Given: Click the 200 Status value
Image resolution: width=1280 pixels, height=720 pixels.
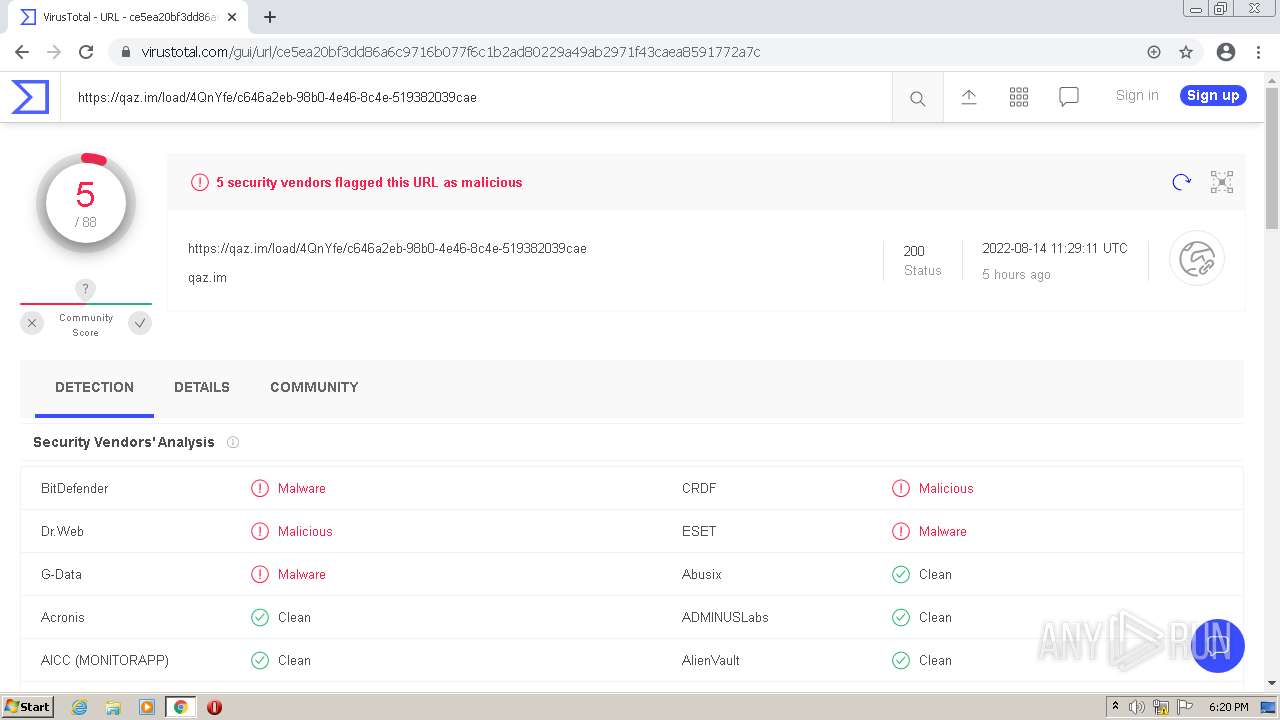Looking at the screenshot, I should pos(914,251).
